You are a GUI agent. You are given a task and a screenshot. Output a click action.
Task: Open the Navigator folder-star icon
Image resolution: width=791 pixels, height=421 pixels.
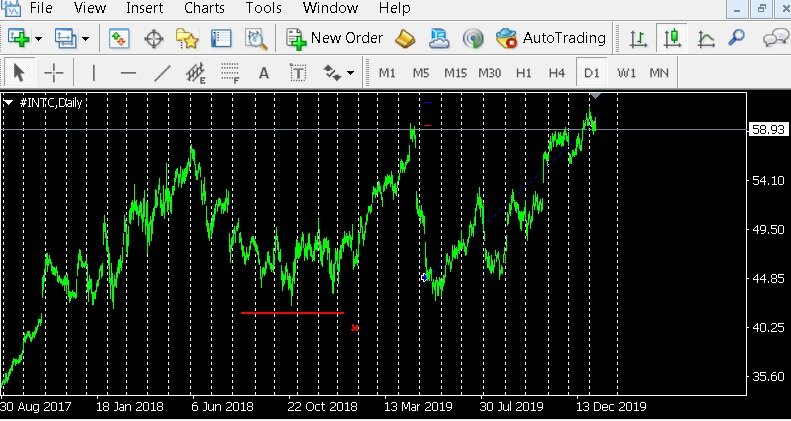[187, 38]
